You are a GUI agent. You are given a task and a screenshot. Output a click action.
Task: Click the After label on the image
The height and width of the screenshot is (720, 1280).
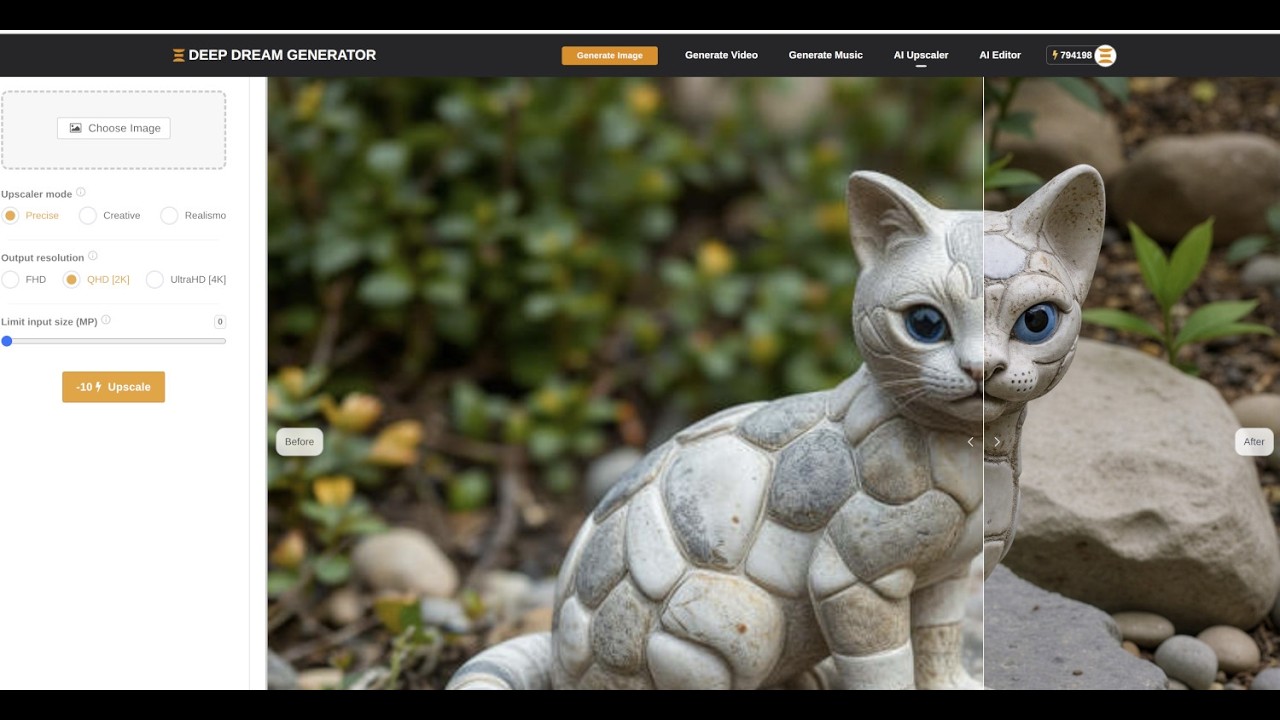(1254, 441)
